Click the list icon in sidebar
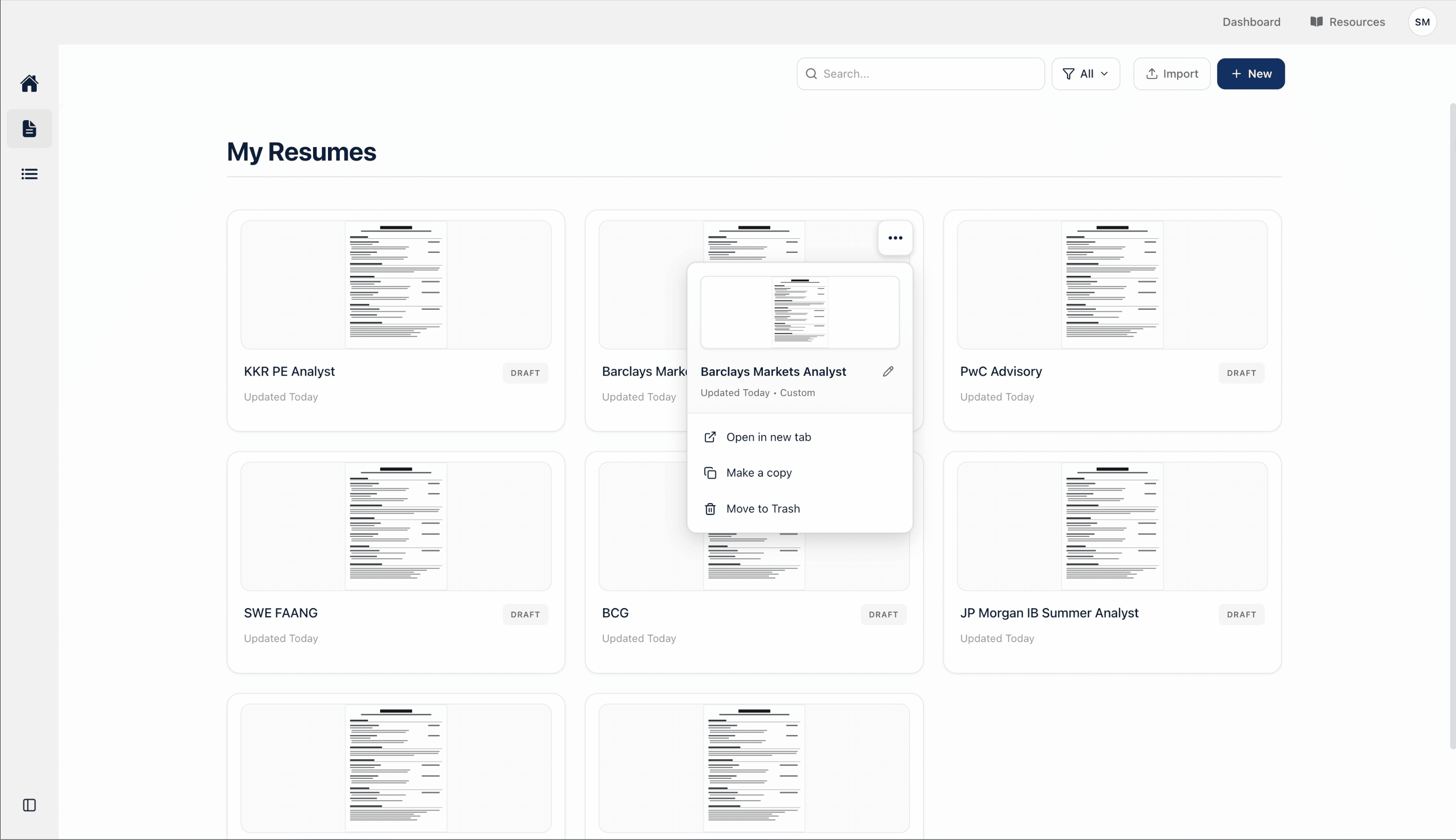 point(29,174)
